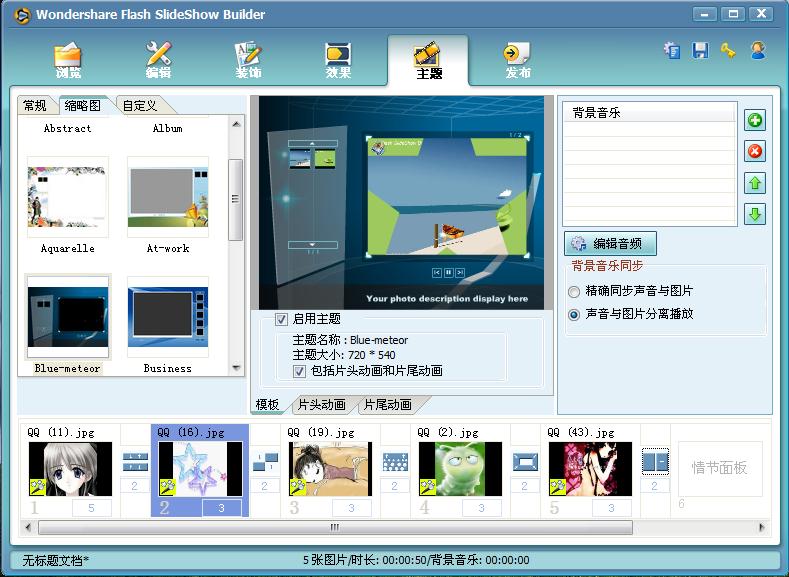Move music up with green arrow
The height and width of the screenshot is (577, 789).
[x=755, y=183]
